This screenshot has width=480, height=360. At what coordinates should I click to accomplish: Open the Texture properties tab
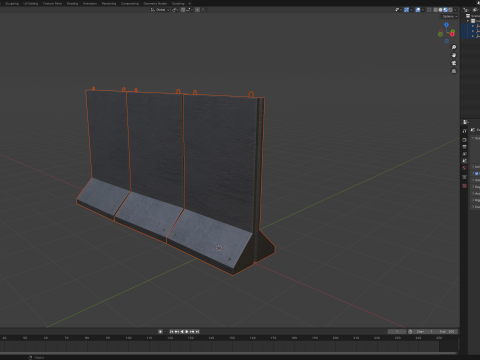pyautogui.click(x=465, y=186)
